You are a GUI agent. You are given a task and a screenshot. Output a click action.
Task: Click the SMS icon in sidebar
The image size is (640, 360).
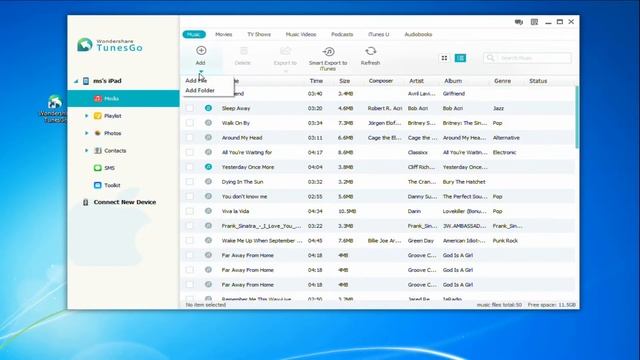coord(98,168)
